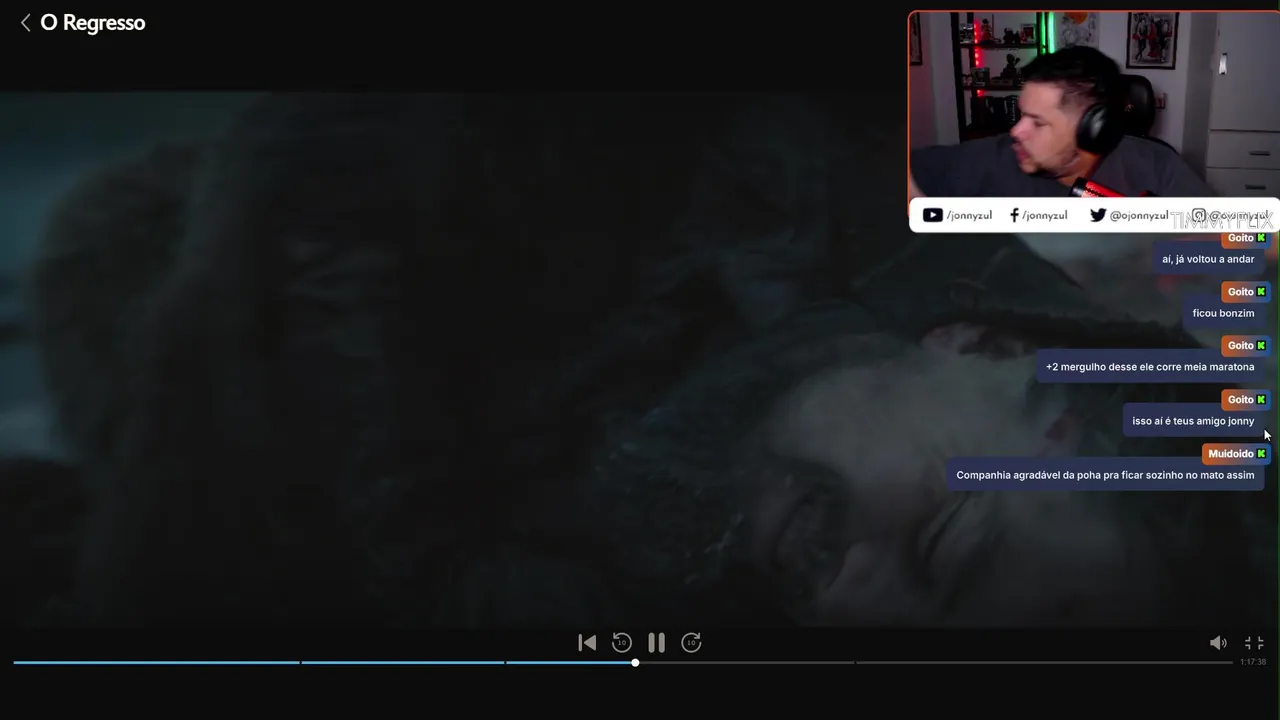The height and width of the screenshot is (720, 1280).
Task: Click the chat message about meia maratona
Action: point(1150,367)
